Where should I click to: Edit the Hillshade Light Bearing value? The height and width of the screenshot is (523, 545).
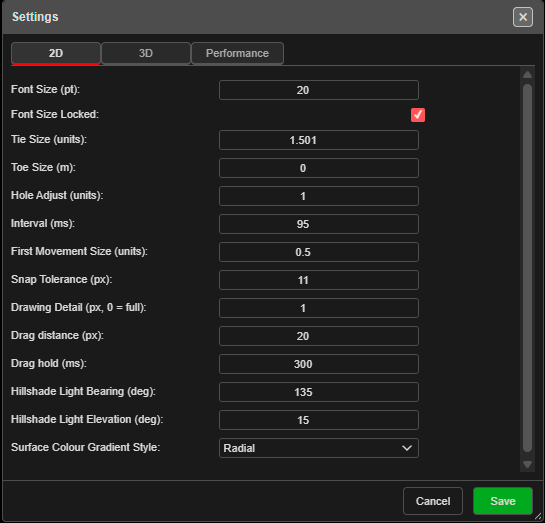pyautogui.click(x=319, y=392)
